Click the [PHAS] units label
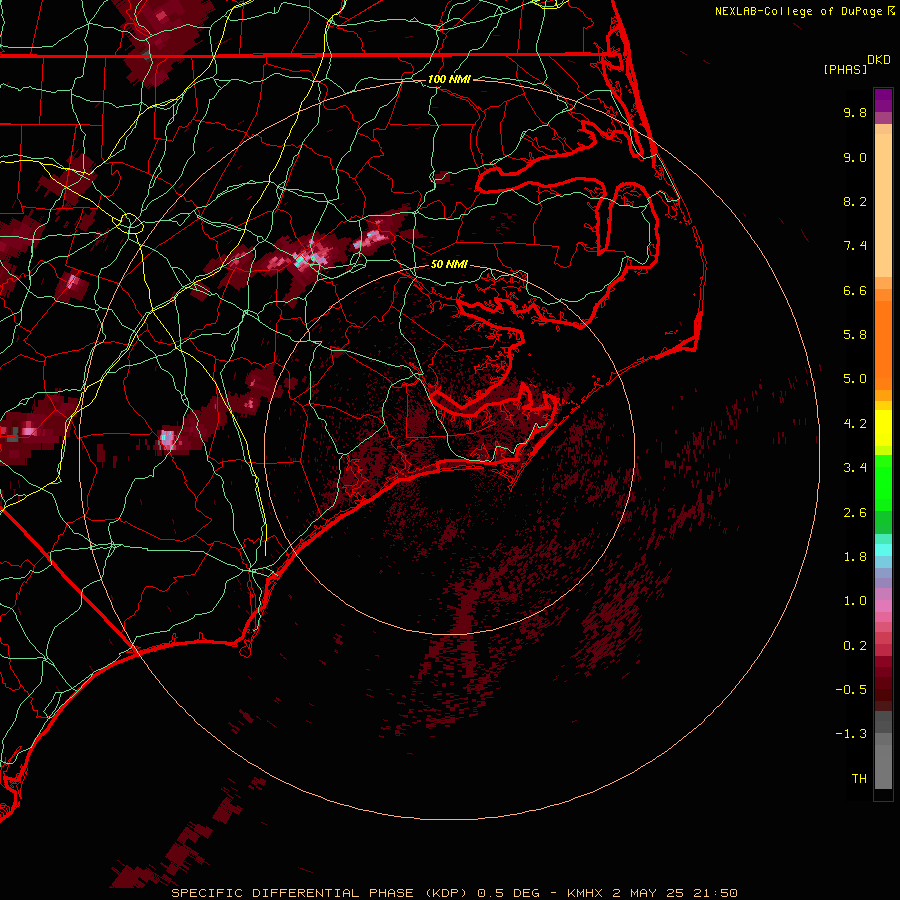900x900 pixels. click(x=845, y=69)
